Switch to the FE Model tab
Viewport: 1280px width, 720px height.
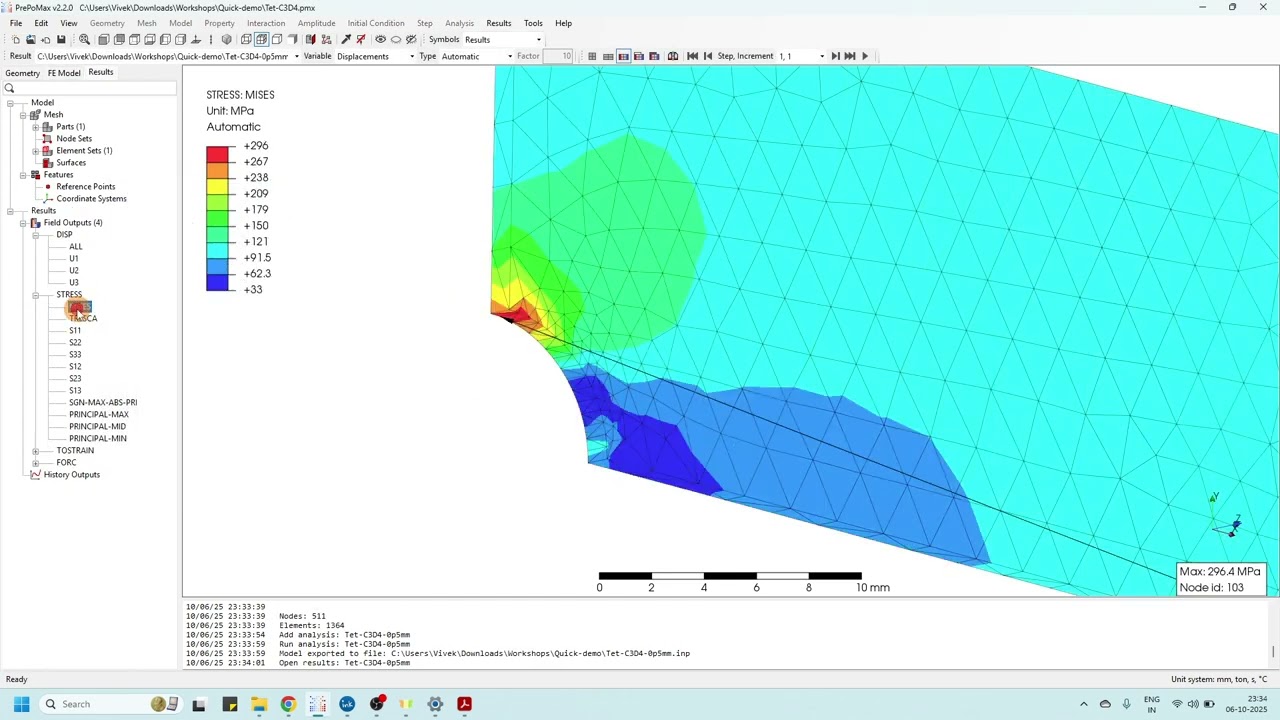coord(64,73)
